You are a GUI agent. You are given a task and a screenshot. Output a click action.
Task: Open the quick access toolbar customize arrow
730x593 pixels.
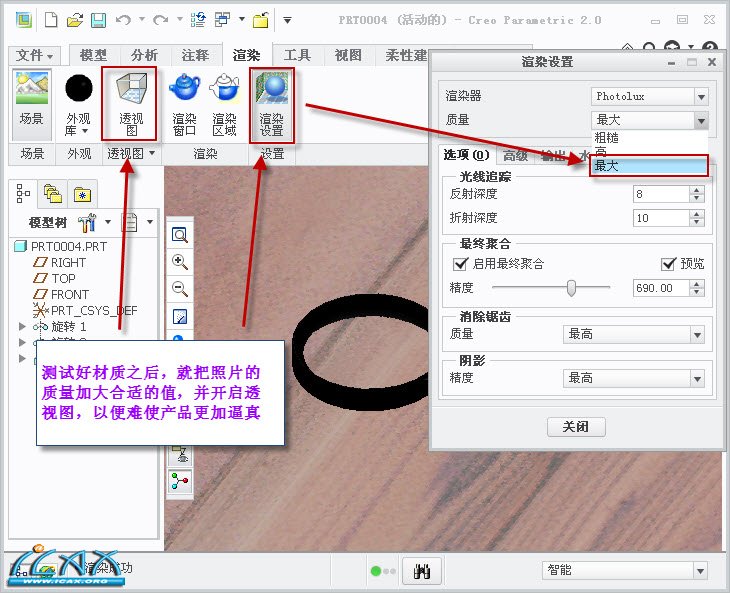coord(287,20)
